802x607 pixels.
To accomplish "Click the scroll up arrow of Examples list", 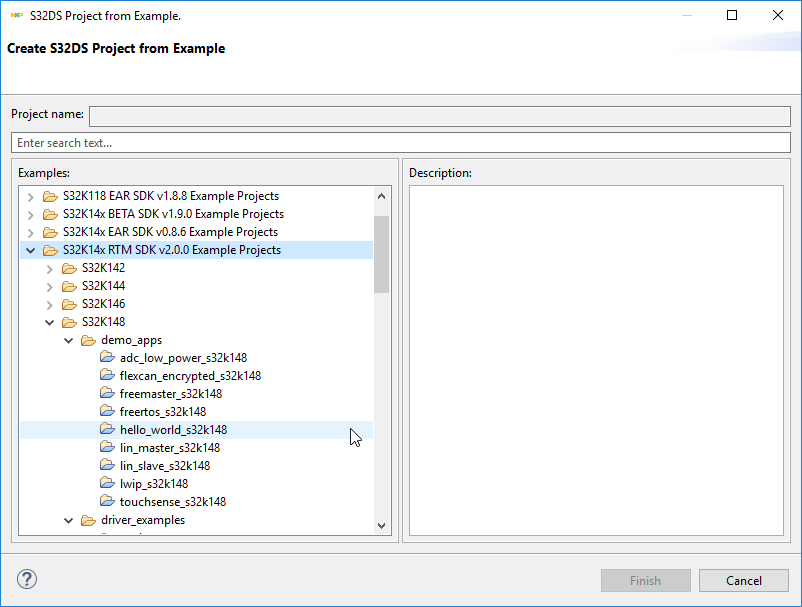I will [x=381, y=196].
